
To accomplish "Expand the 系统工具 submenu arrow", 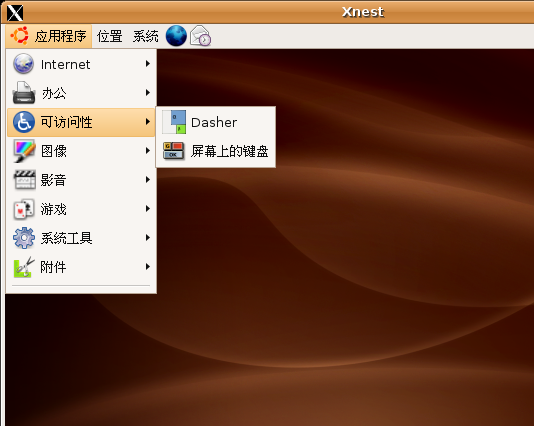I will tap(147, 238).
